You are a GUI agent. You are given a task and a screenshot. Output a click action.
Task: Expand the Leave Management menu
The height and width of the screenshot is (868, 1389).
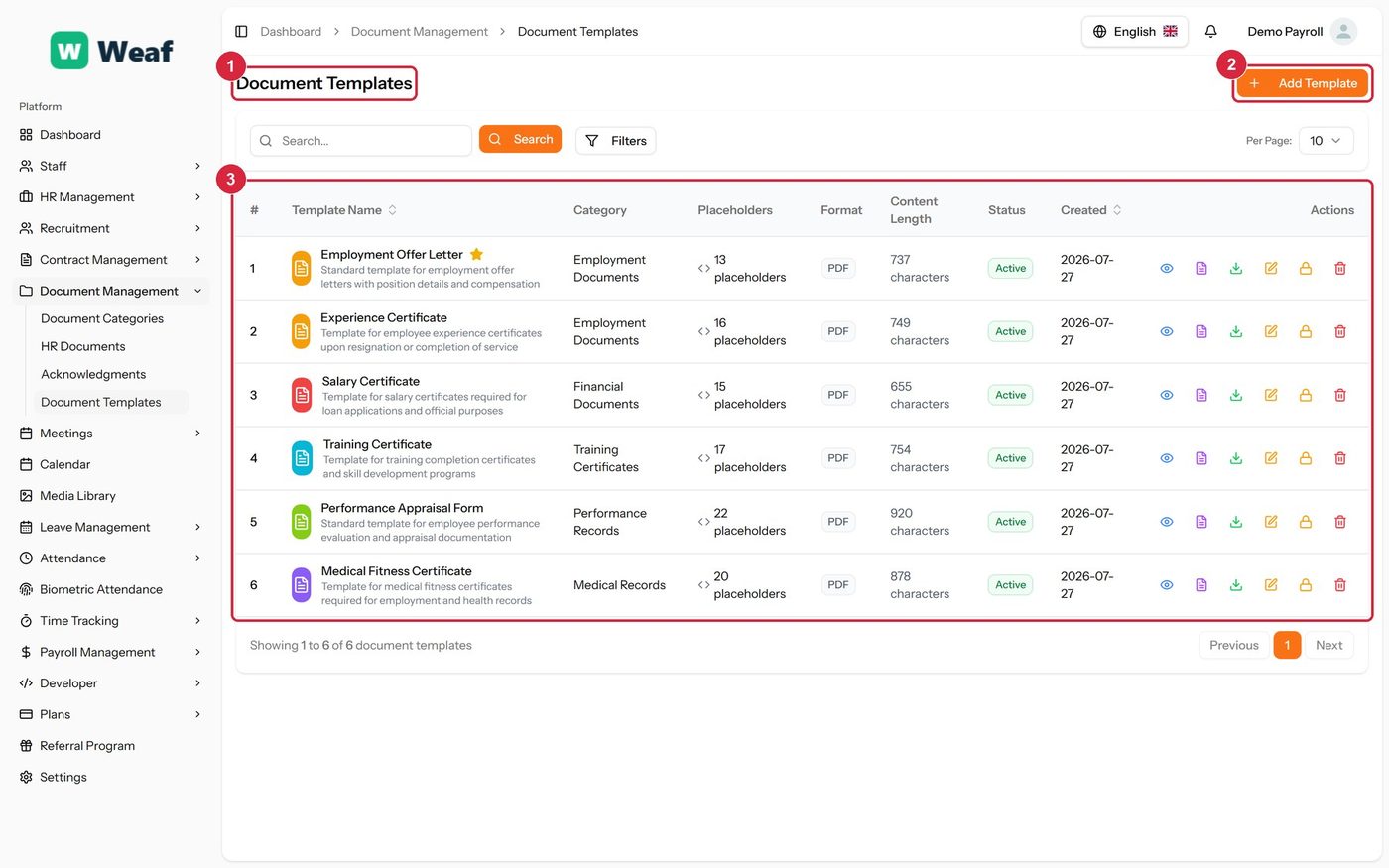[109, 527]
